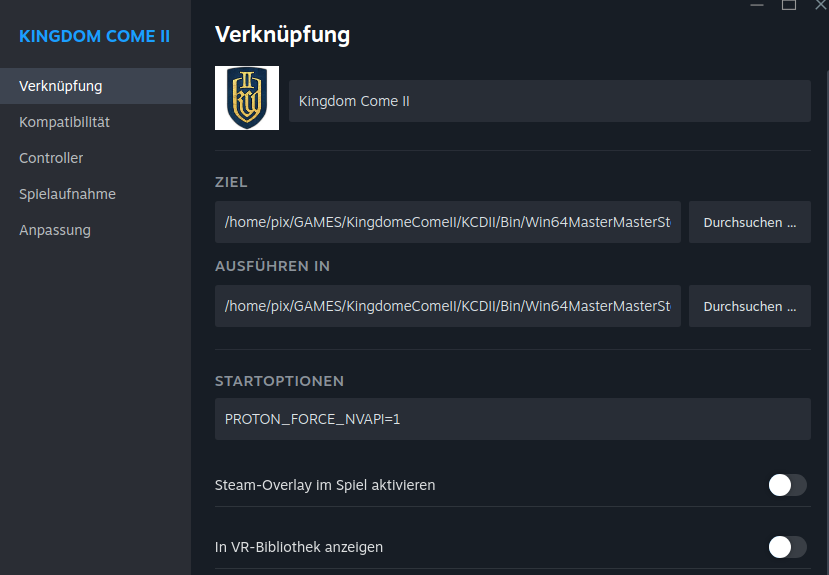The width and height of the screenshot is (829, 575).
Task: Enable the Steam-Overlay im Spiel toggle
Action: coord(787,485)
